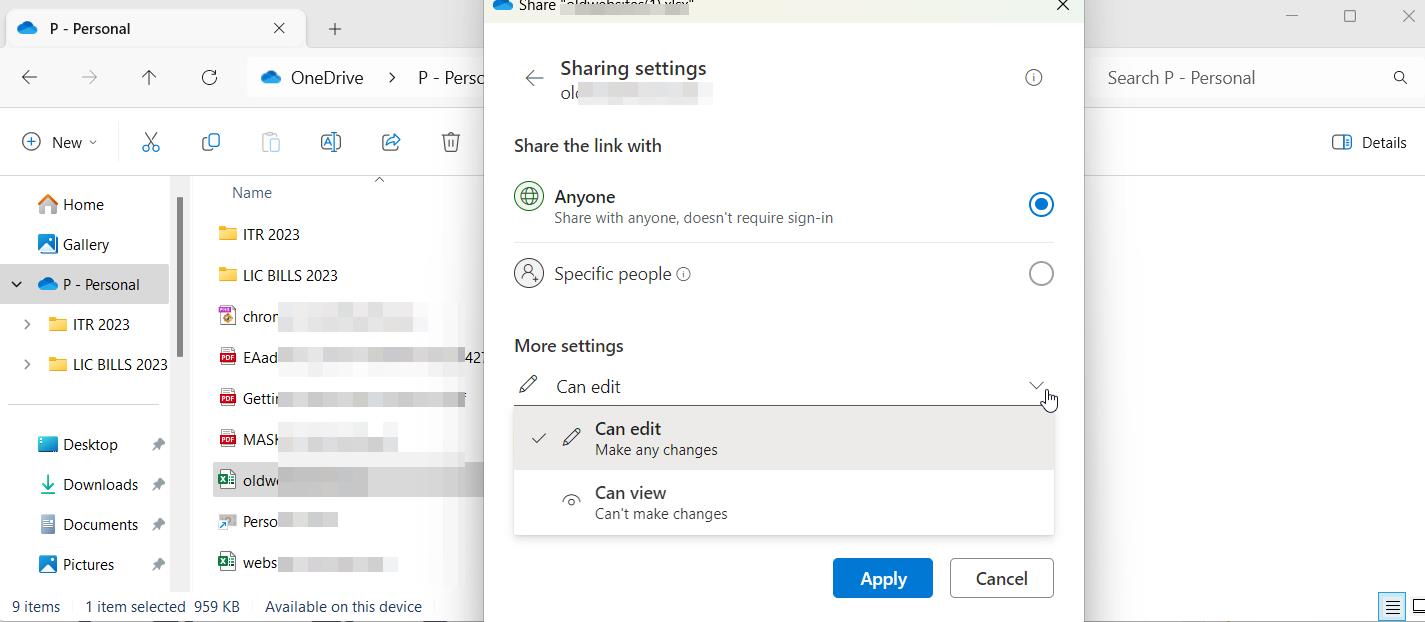Collapse the Can edit permissions dropdown
1425x622 pixels.
(1036, 386)
